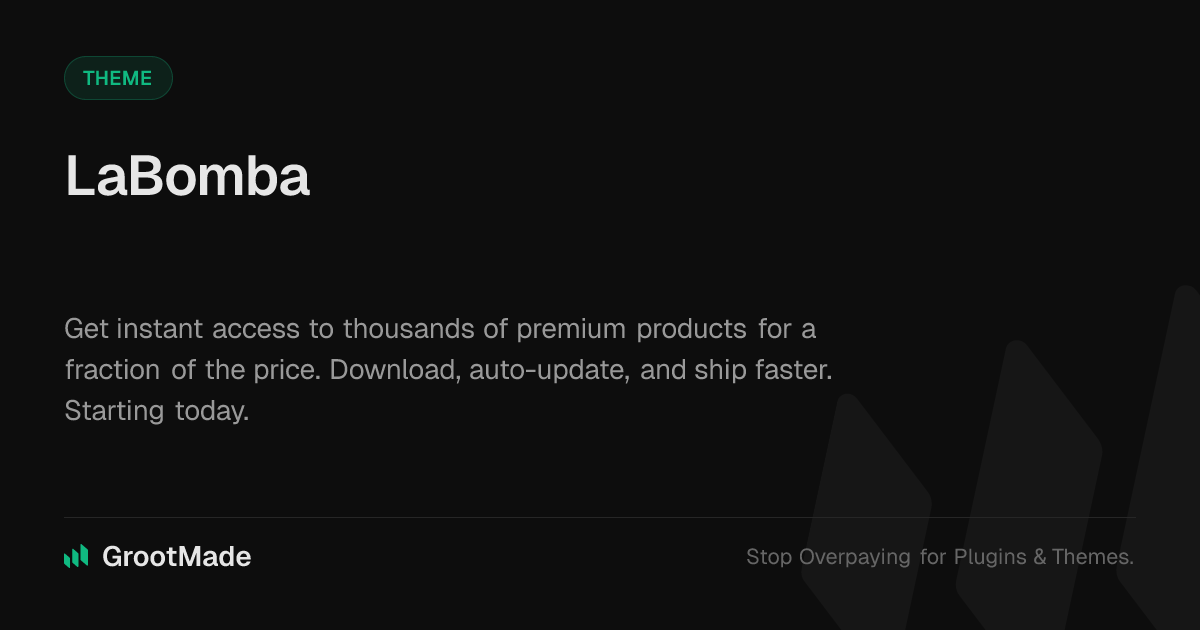Click the "Starting today." text
Viewport: 1200px width, 630px height.
(x=156, y=410)
